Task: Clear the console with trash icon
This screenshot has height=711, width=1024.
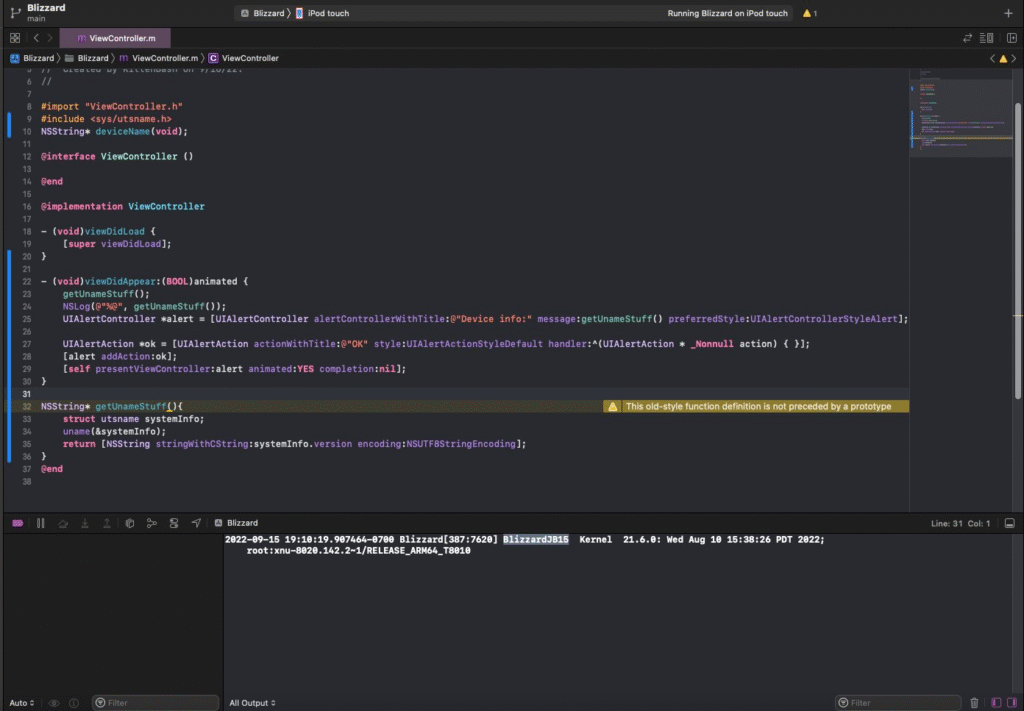Action: point(974,703)
